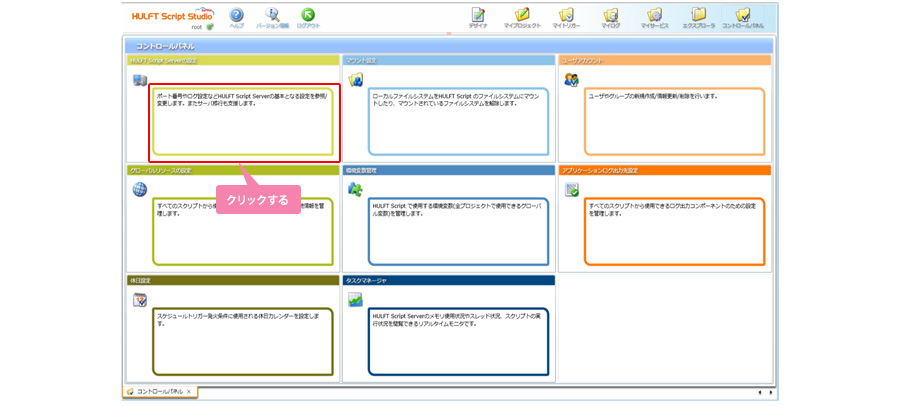Click the HULFT Script Server settings icon
This screenshot has width=900, height=406.
(140, 80)
